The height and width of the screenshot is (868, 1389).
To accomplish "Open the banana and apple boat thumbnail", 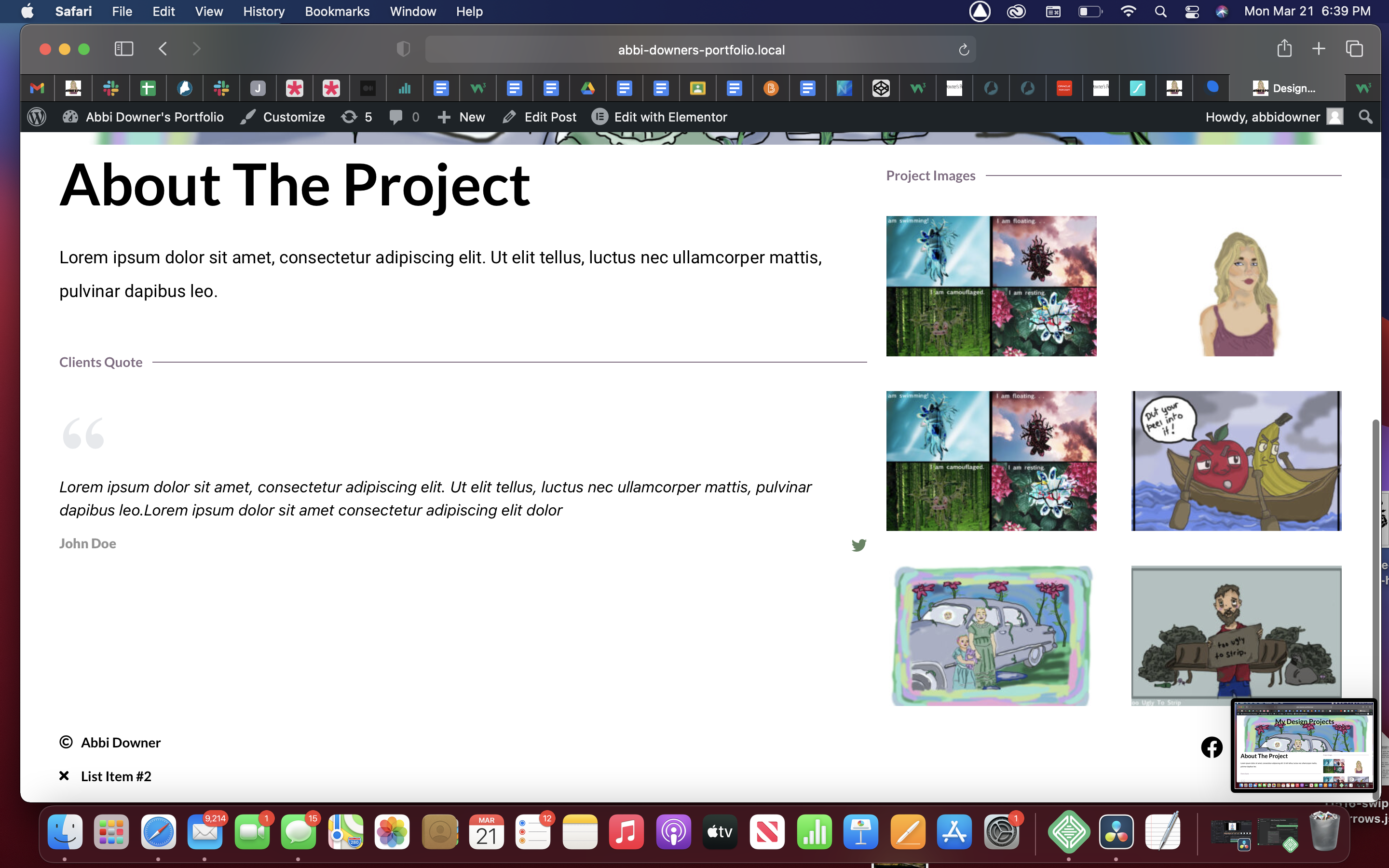I will [1236, 461].
